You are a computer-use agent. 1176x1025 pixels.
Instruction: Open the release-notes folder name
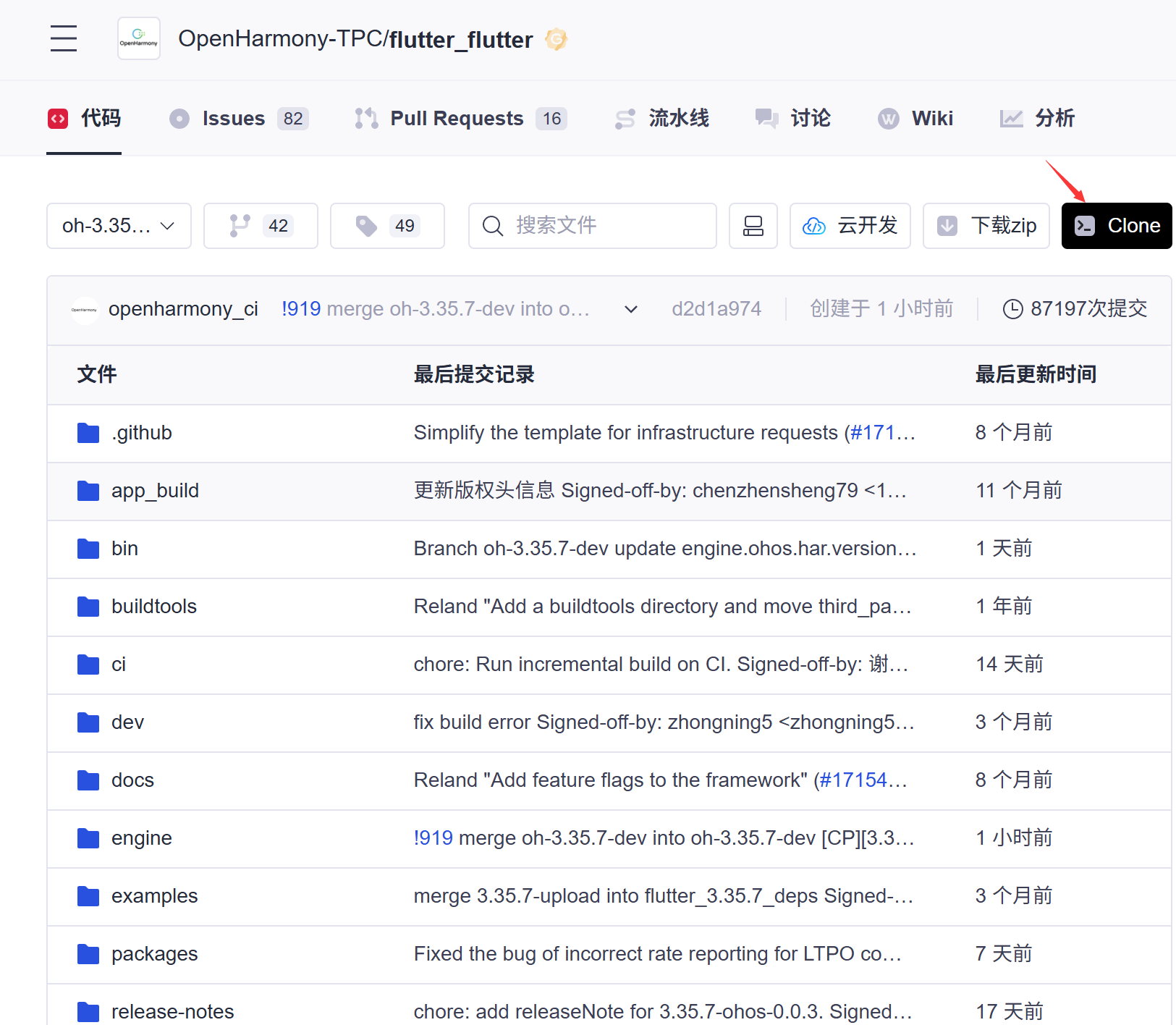pos(172,1012)
